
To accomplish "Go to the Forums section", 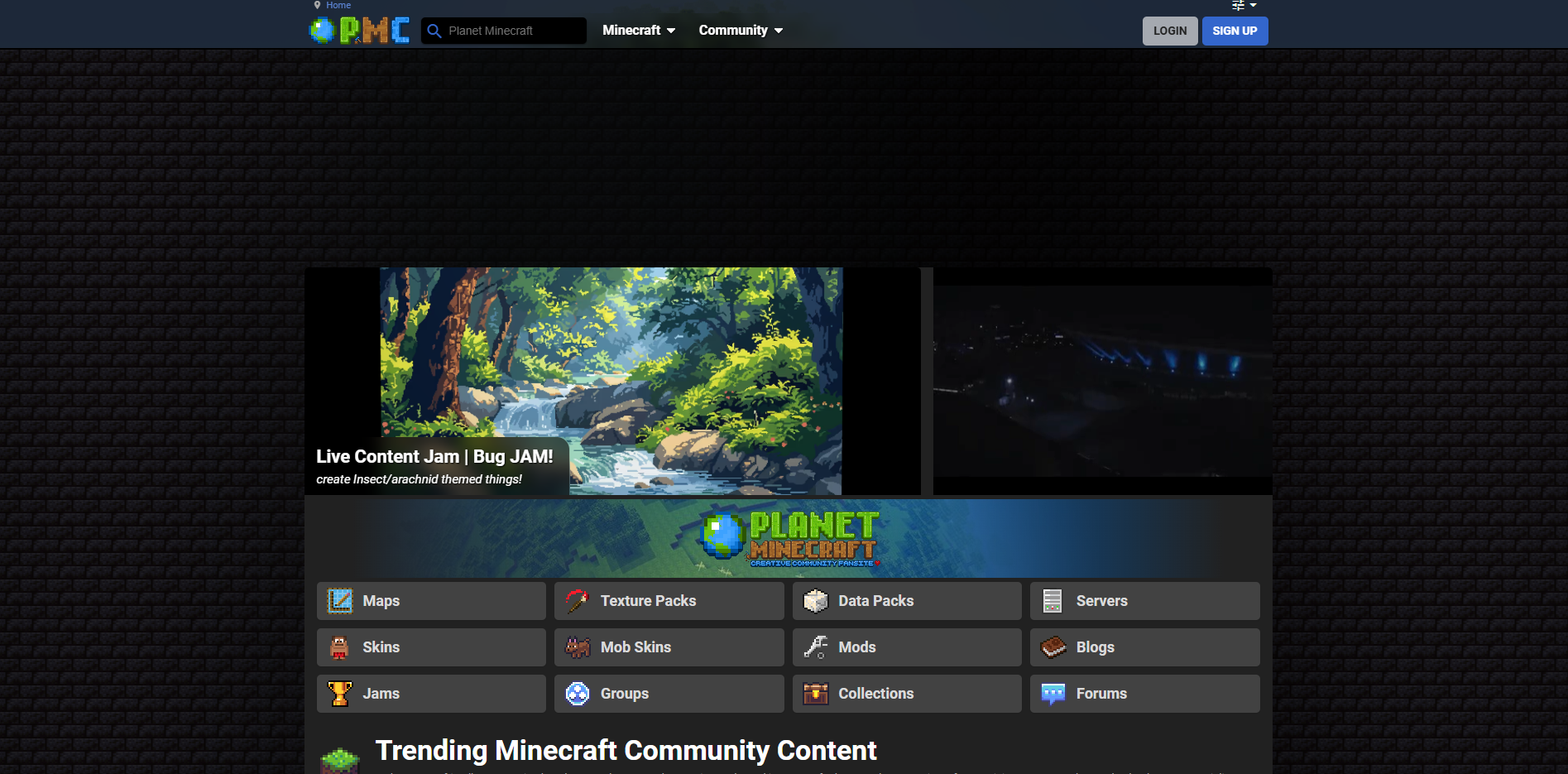I will pyautogui.click(x=1144, y=694).
